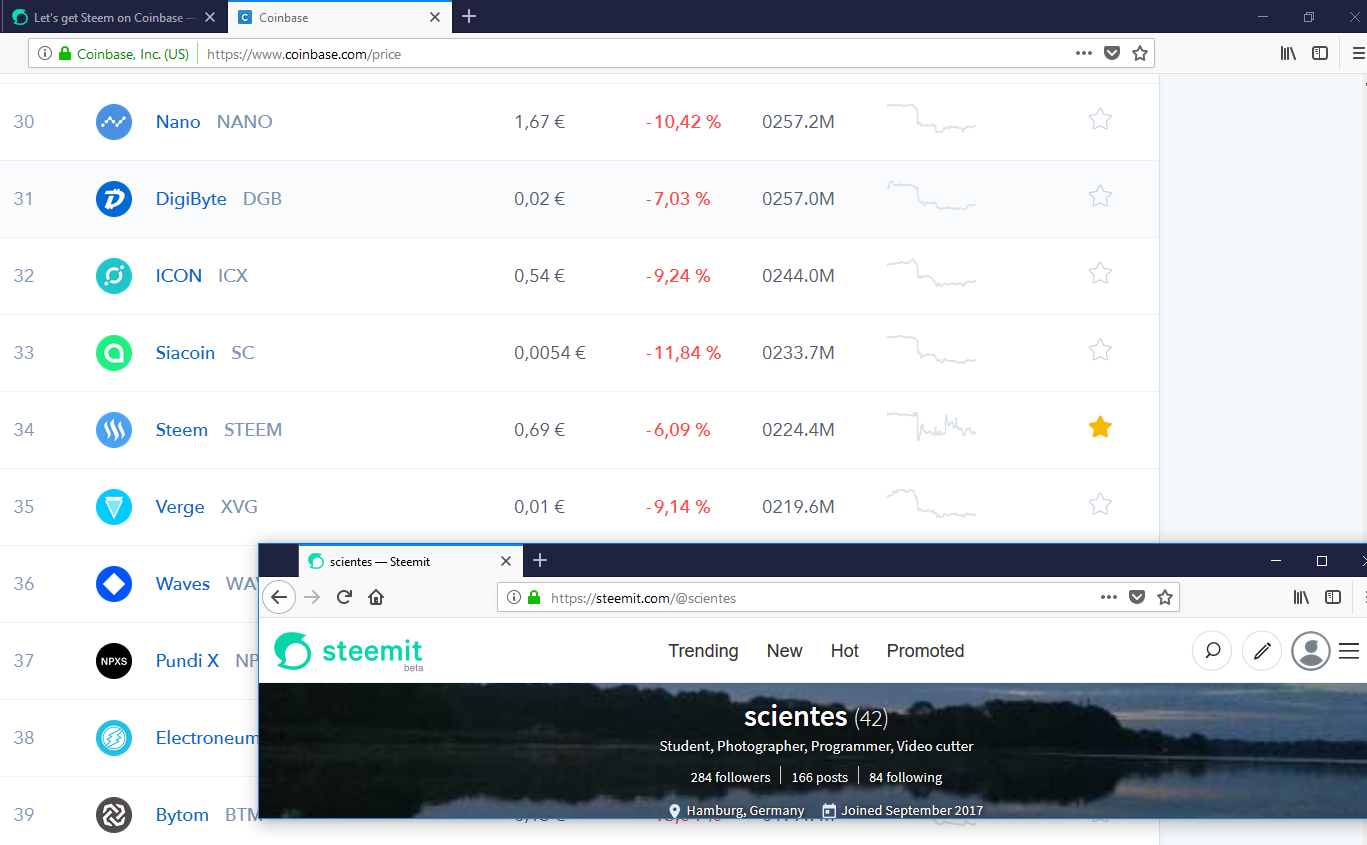This screenshot has width=1367, height=845.
Task: Open a new tab in Steemit browser window
Action: 540,560
